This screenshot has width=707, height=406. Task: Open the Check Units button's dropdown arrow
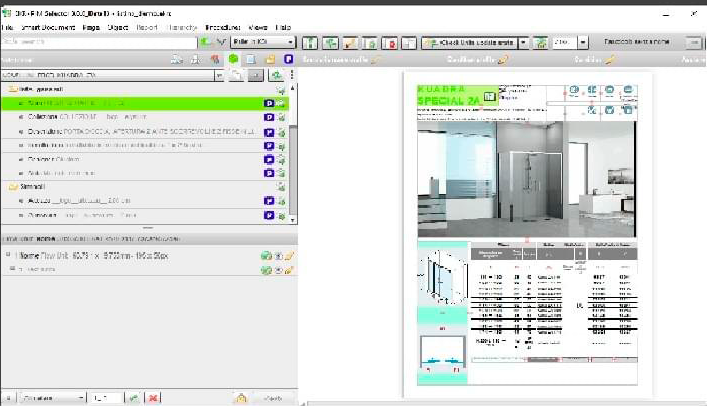click(x=523, y=43)
